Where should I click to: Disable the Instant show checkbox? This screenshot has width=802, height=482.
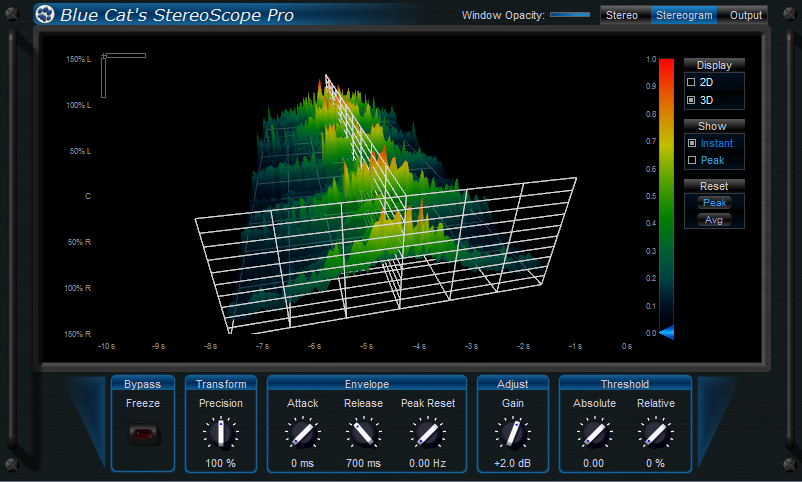click(x=692, y=143)
